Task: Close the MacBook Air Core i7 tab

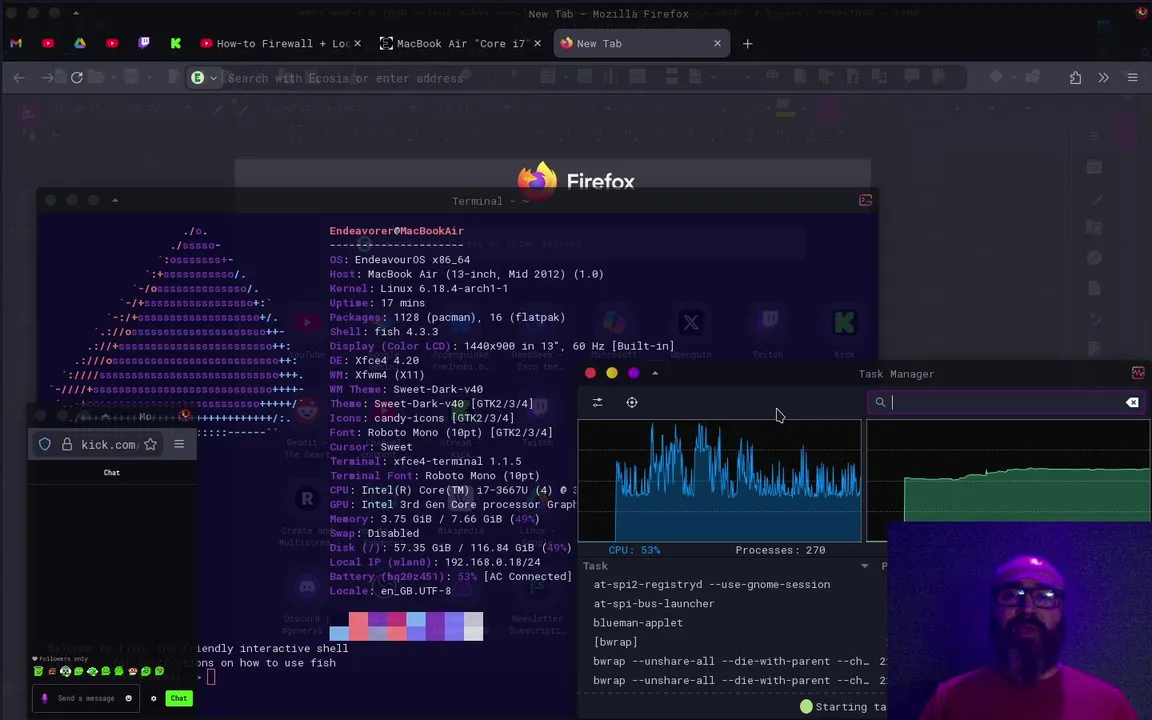Action: coord(538,43)
